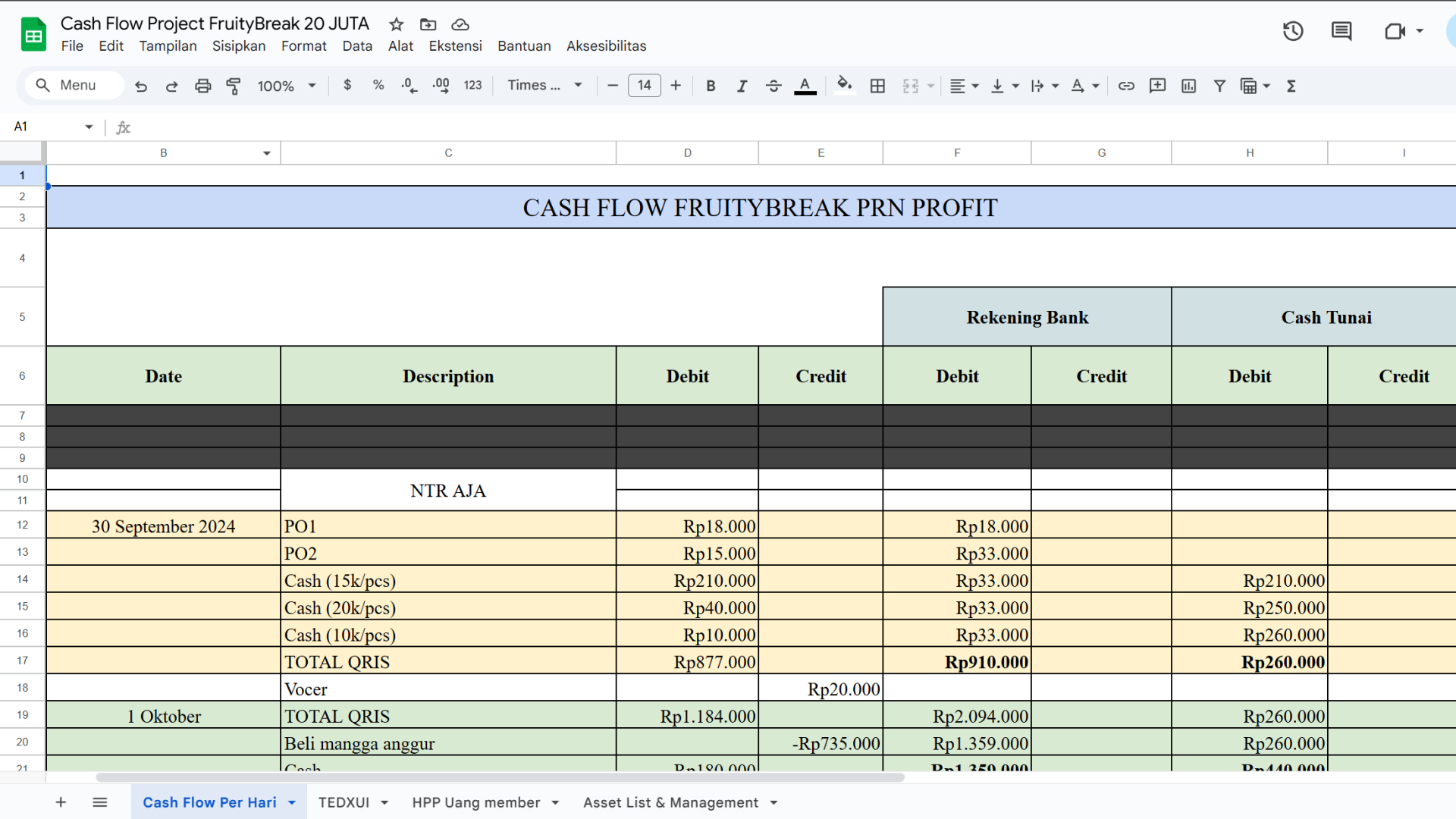The height and width of the screenshot is (819, 1456).
Task: Undo the last action
Action: [141, 86]
